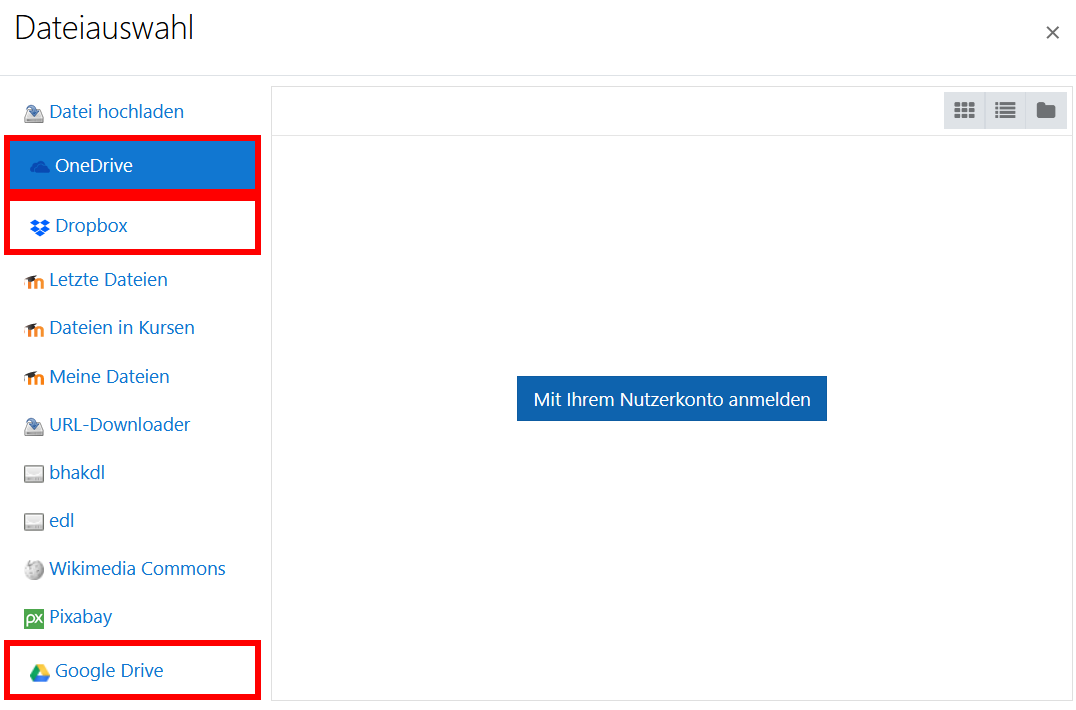
Task: Click Mit Ihrem Nutzerkonto anmelden
Action: pyautogui.click(x=671, y=398)
